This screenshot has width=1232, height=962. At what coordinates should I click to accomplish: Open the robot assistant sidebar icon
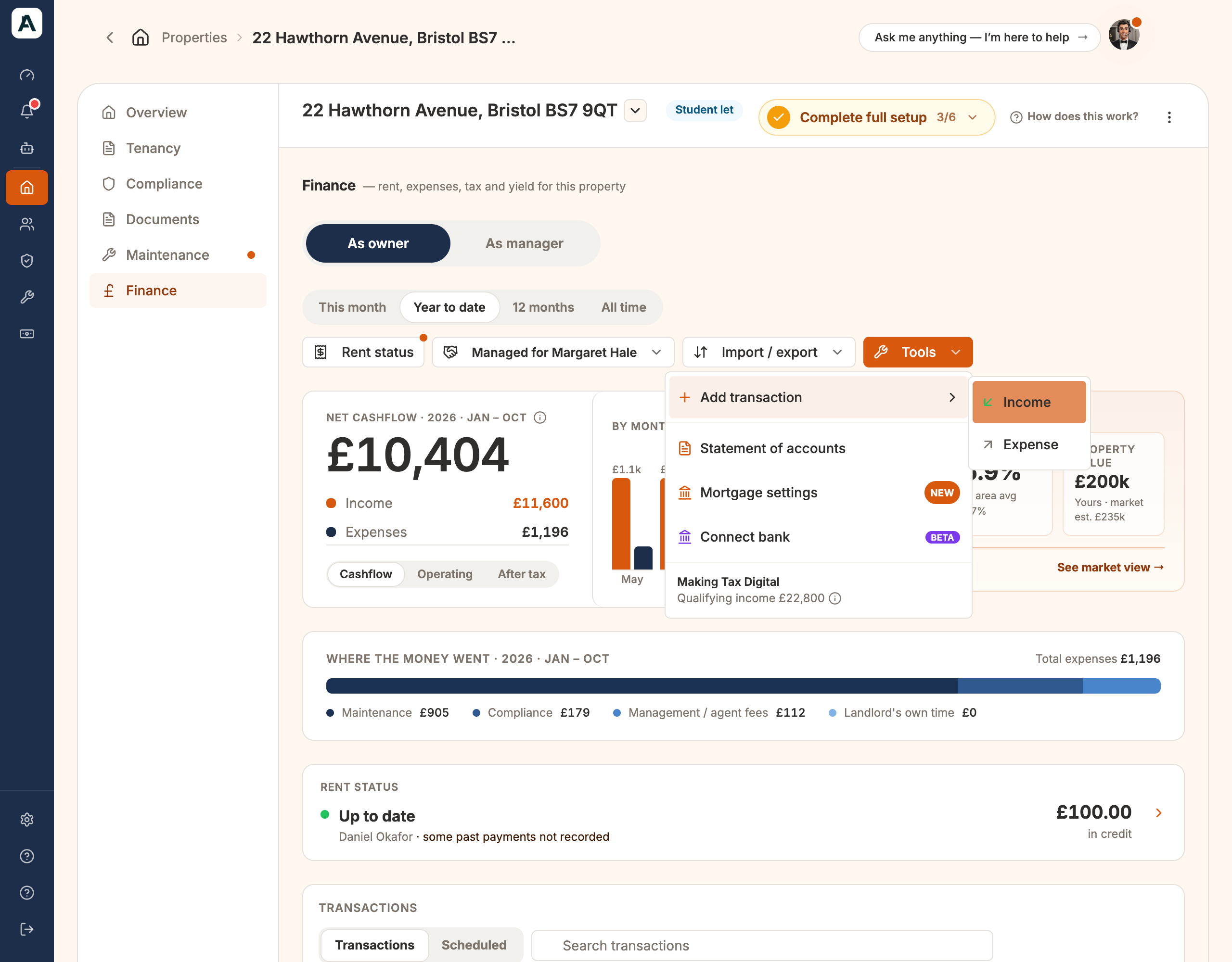[26, 148]
